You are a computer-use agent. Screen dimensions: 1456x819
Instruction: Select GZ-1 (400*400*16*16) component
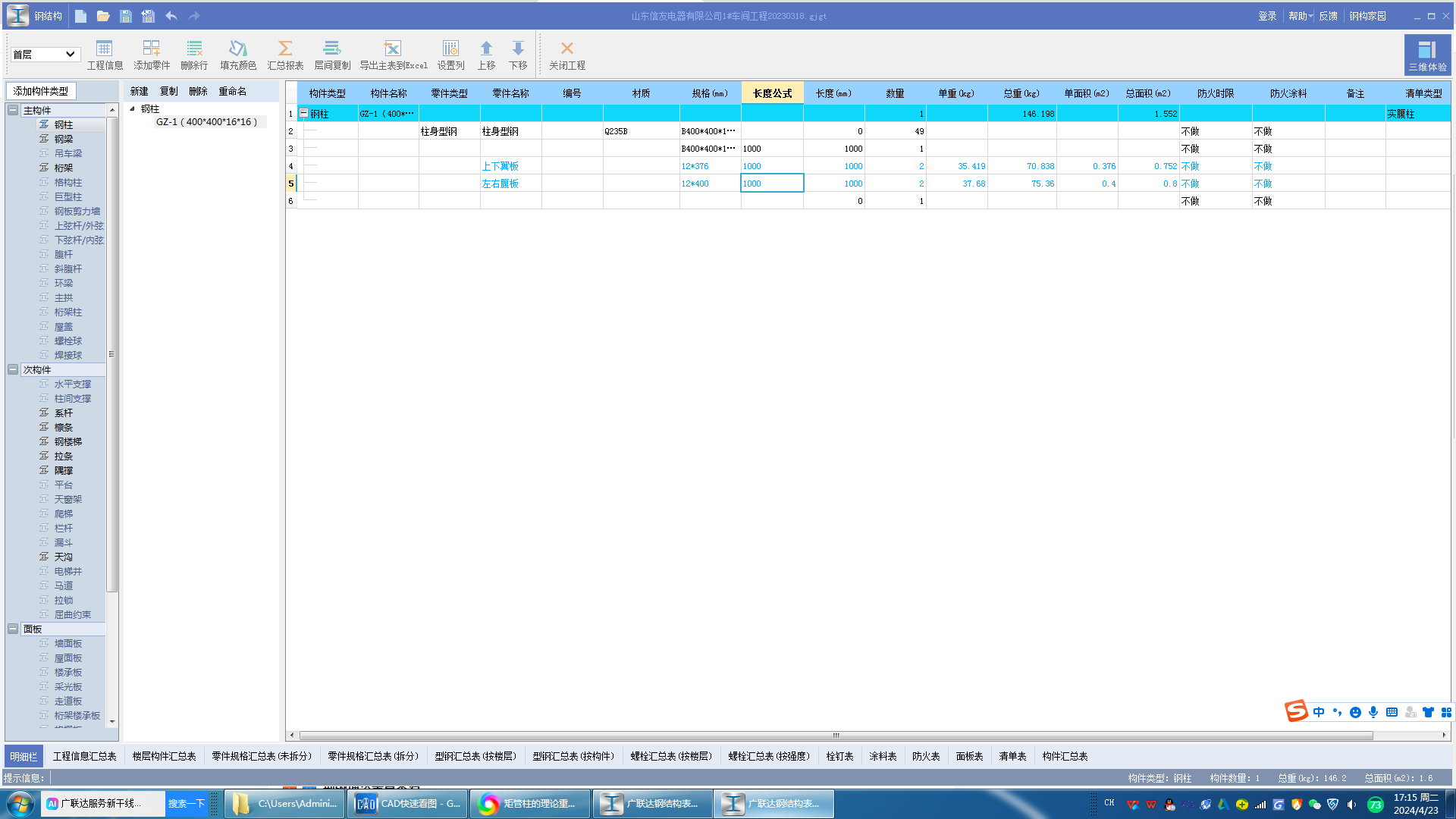click(x=206, y=122)
